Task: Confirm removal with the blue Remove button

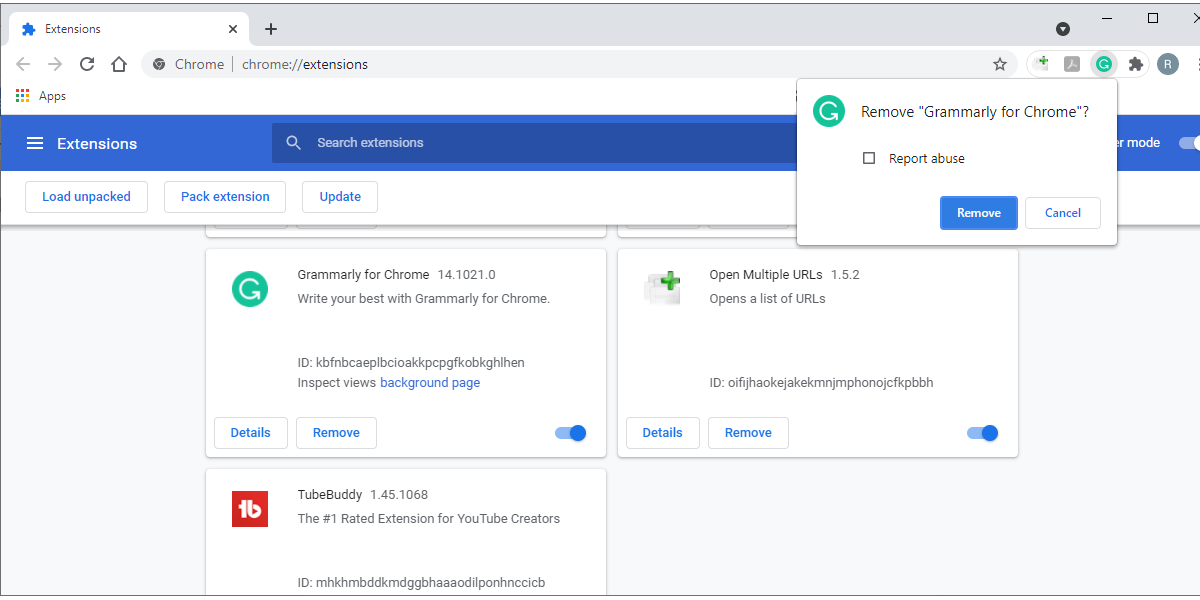Action: [978, 213]
